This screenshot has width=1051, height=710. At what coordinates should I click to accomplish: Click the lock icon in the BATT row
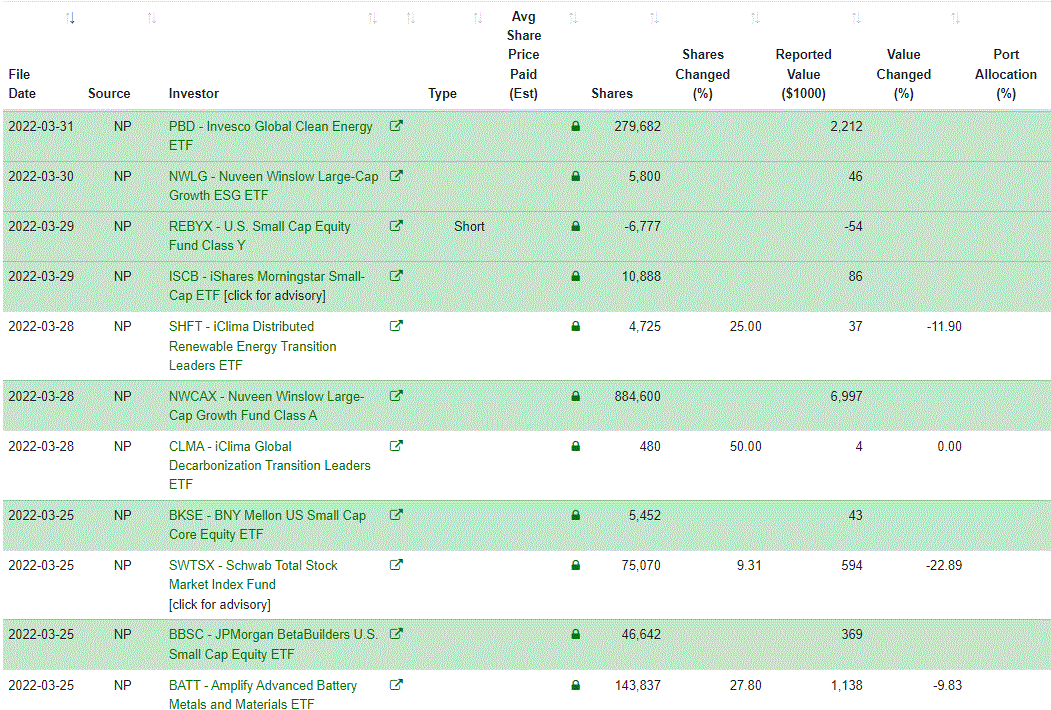tap(575, 685)
